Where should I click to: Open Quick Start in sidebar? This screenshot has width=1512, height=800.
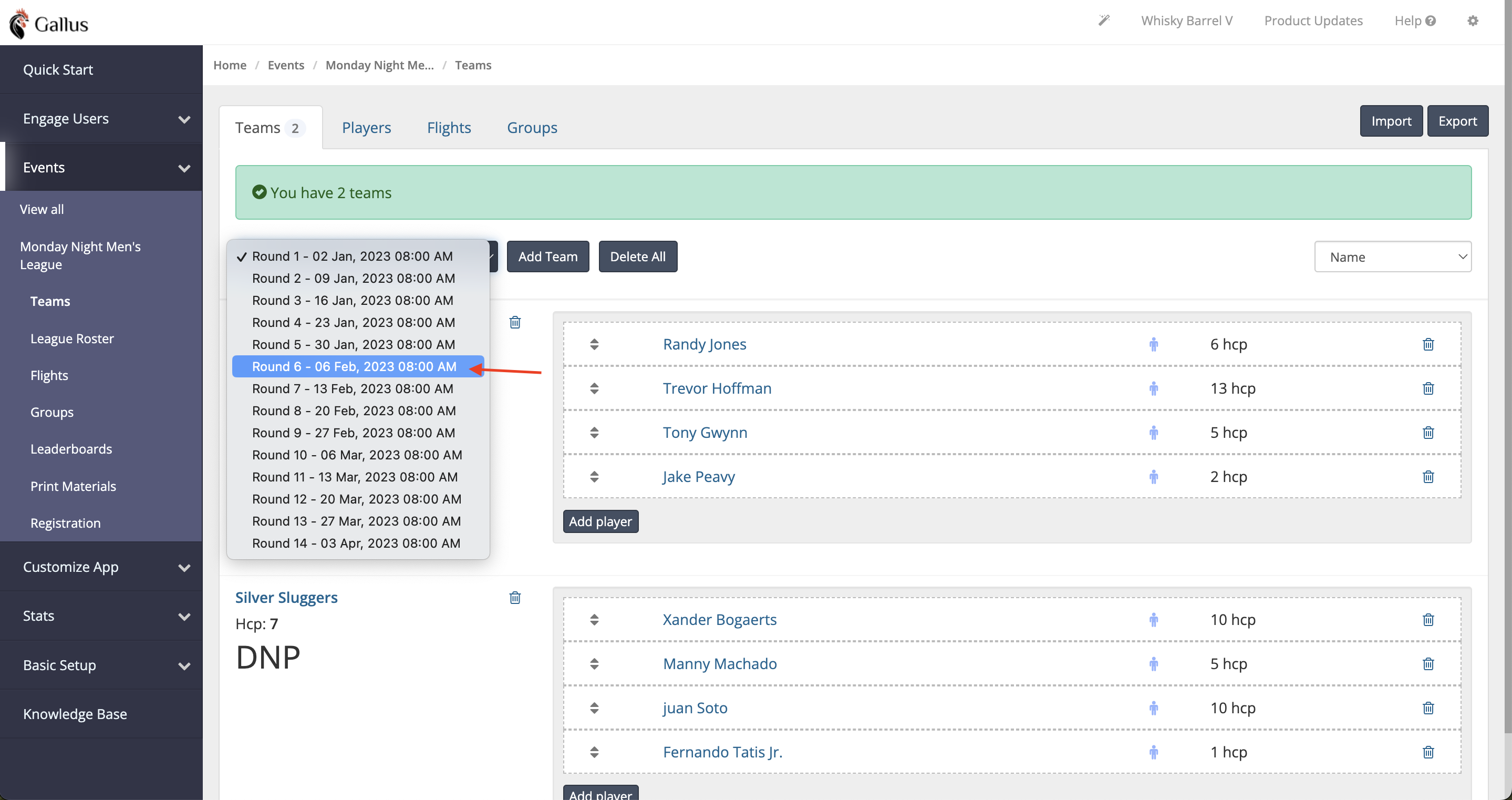pyautogui.click(x=101, y=70)
